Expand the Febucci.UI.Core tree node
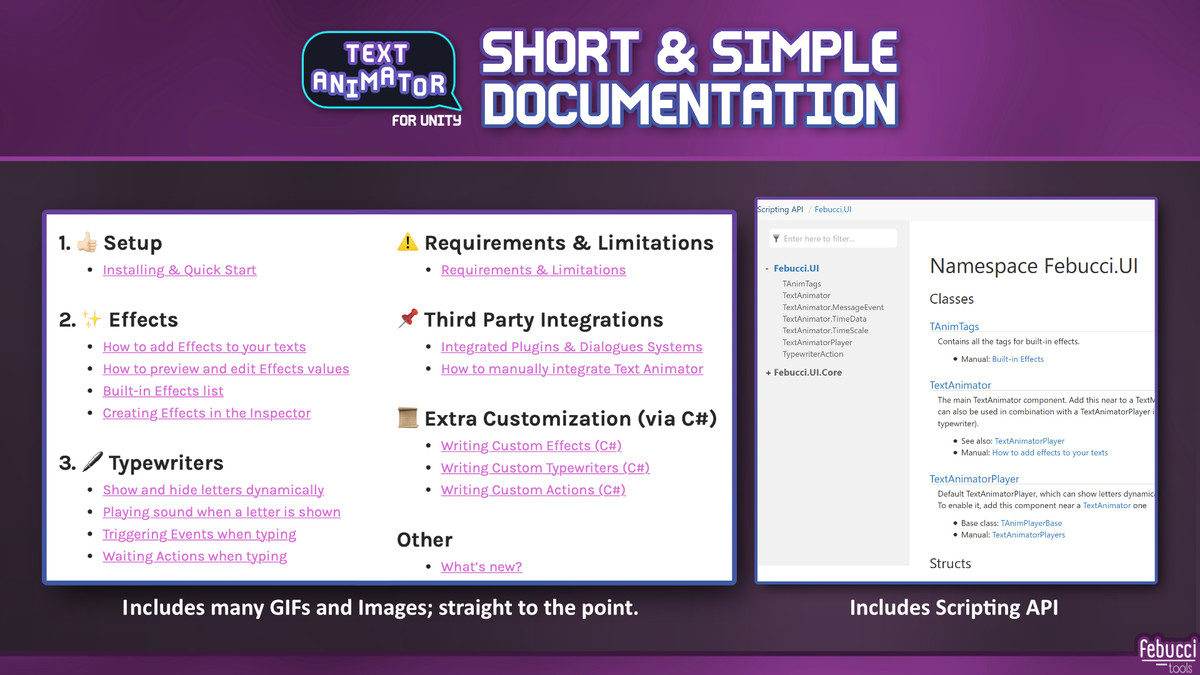Viewport: 1200px width, 675px height. pyautogui.click(x=768, y=372)
